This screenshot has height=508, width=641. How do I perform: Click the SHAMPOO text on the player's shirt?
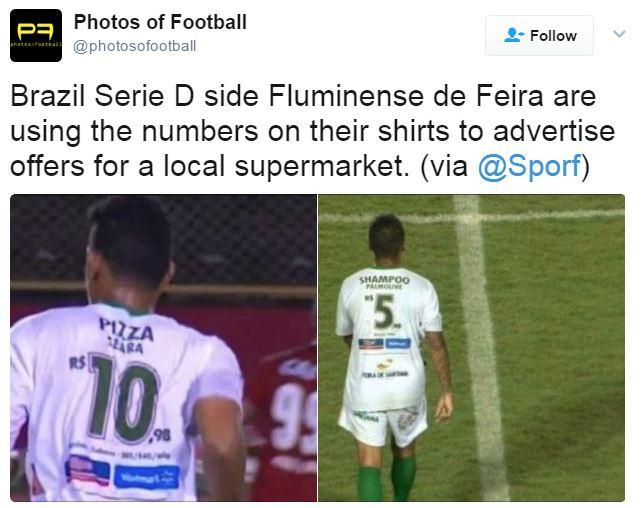pyautogui.click(x=384, y=280)
